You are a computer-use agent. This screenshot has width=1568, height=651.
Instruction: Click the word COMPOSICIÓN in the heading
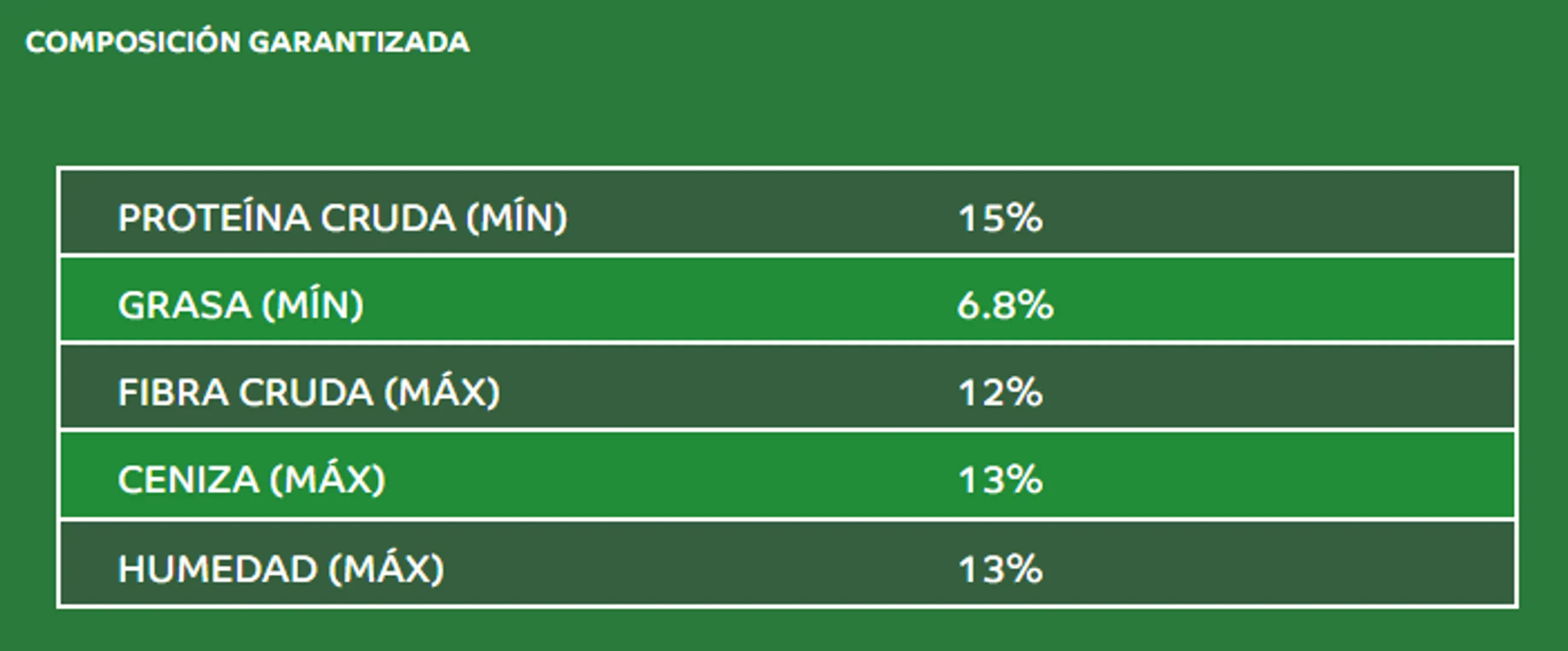click(133, 43)
